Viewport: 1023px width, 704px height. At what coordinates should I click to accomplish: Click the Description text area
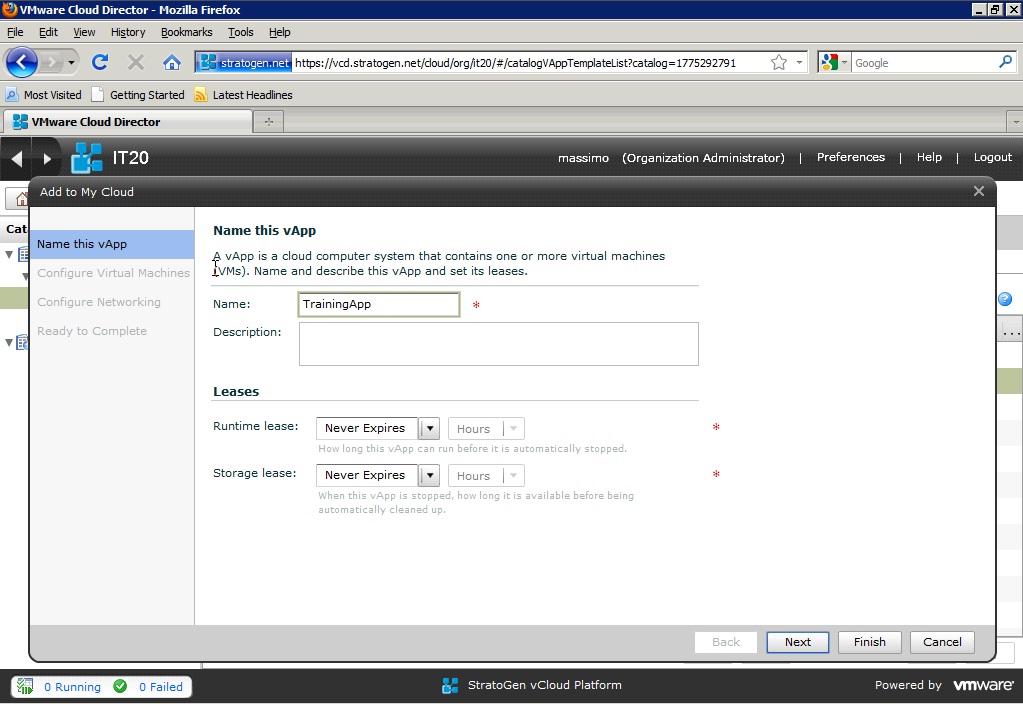(498, 344)
